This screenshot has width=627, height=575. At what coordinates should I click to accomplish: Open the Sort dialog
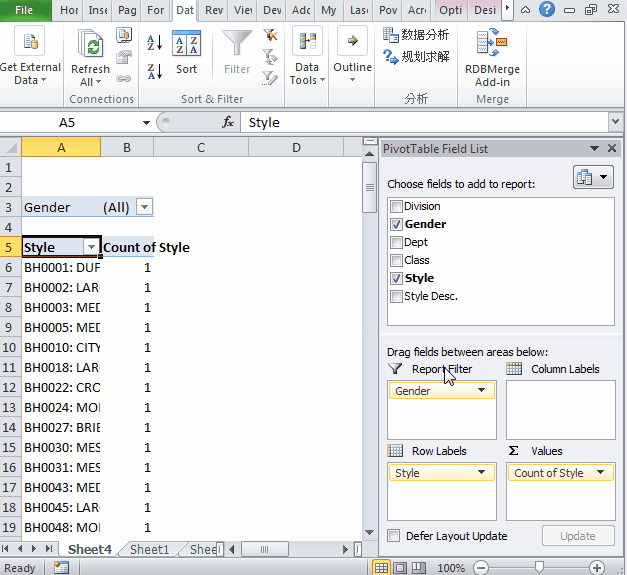click(x=186, y=52)
